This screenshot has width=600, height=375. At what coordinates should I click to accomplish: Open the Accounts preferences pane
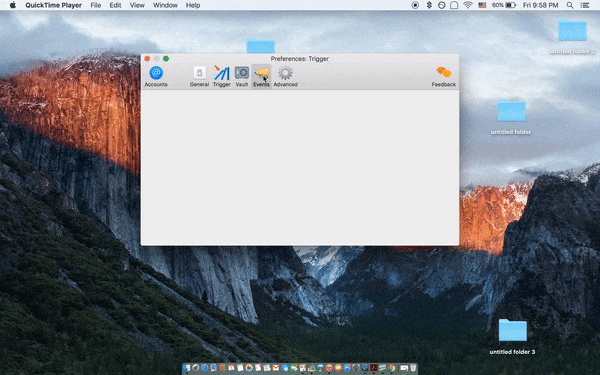click(156, 77)
